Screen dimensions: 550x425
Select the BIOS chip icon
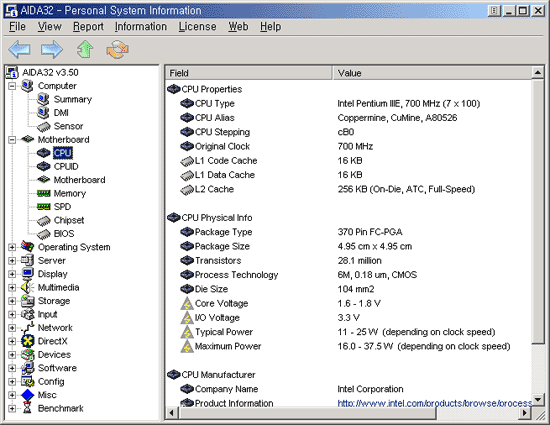[43, 234]
